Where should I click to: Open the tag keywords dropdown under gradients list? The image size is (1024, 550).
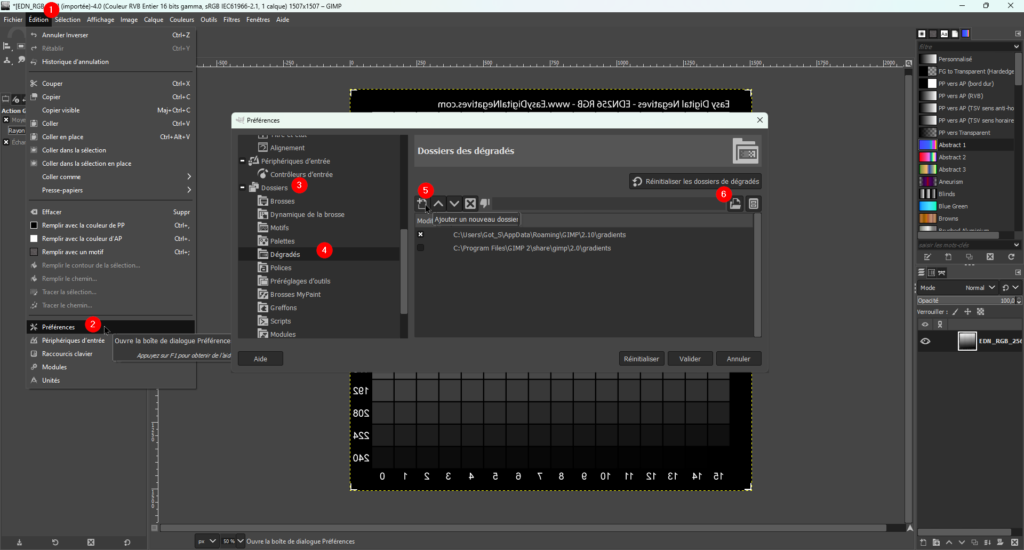[x=1016, y=245]
